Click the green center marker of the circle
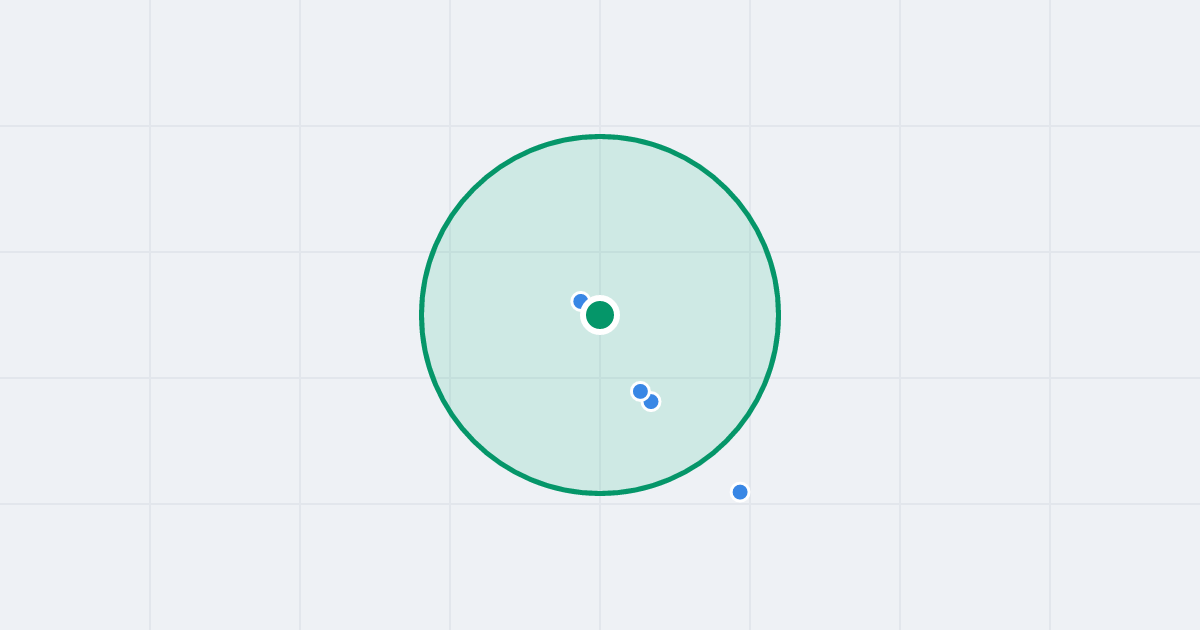This screenshot has height=630, width=1200. pyautogui.click(x=600, y=315)
